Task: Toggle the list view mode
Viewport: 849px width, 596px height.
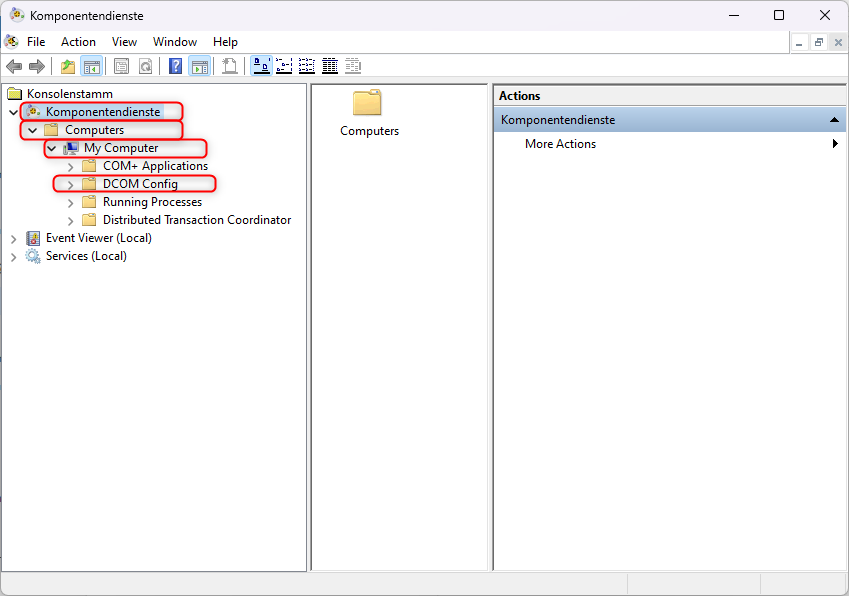Action: (x=306, y=66)
